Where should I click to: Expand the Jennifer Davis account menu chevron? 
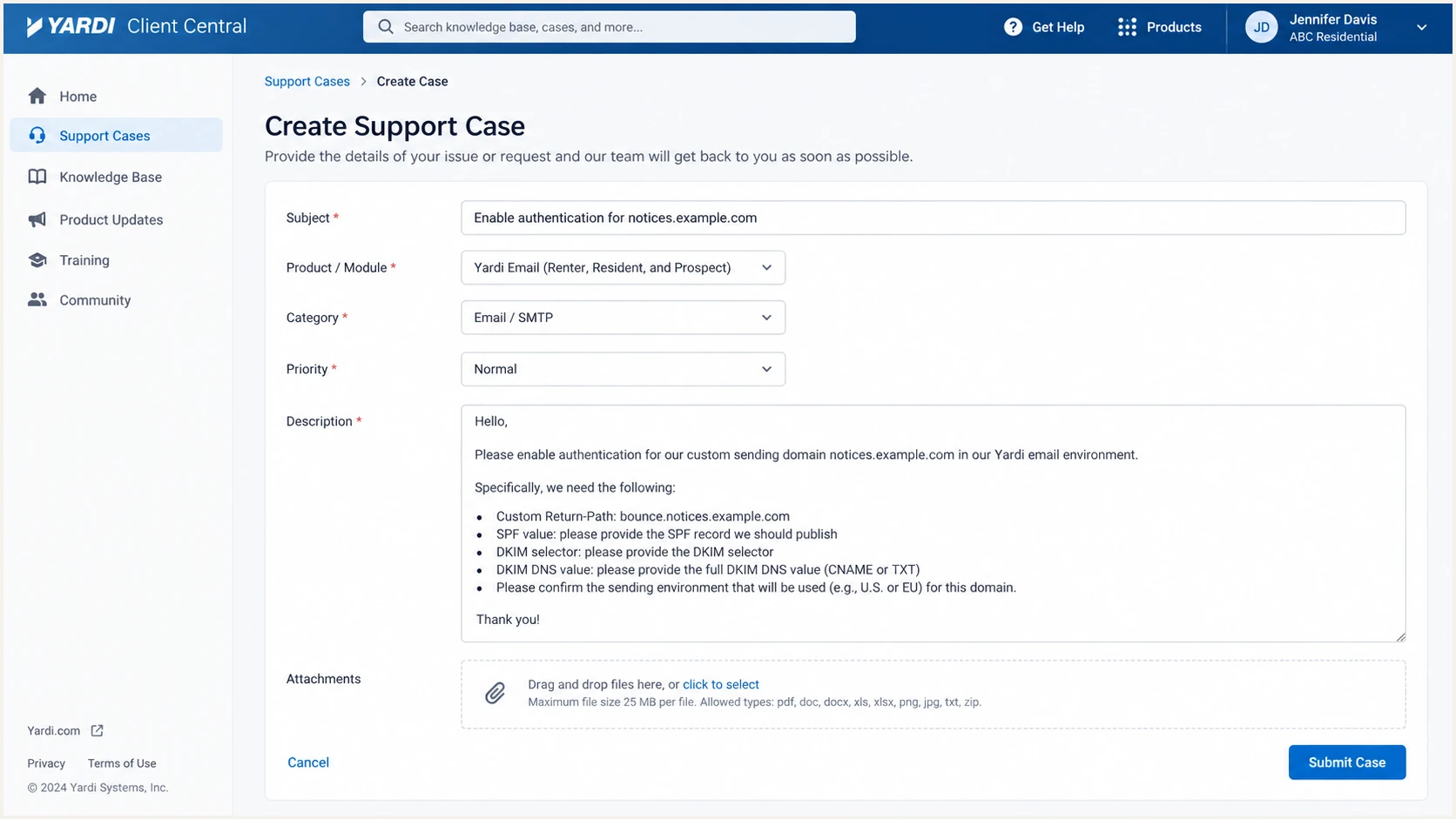(x=1421, y=27)
